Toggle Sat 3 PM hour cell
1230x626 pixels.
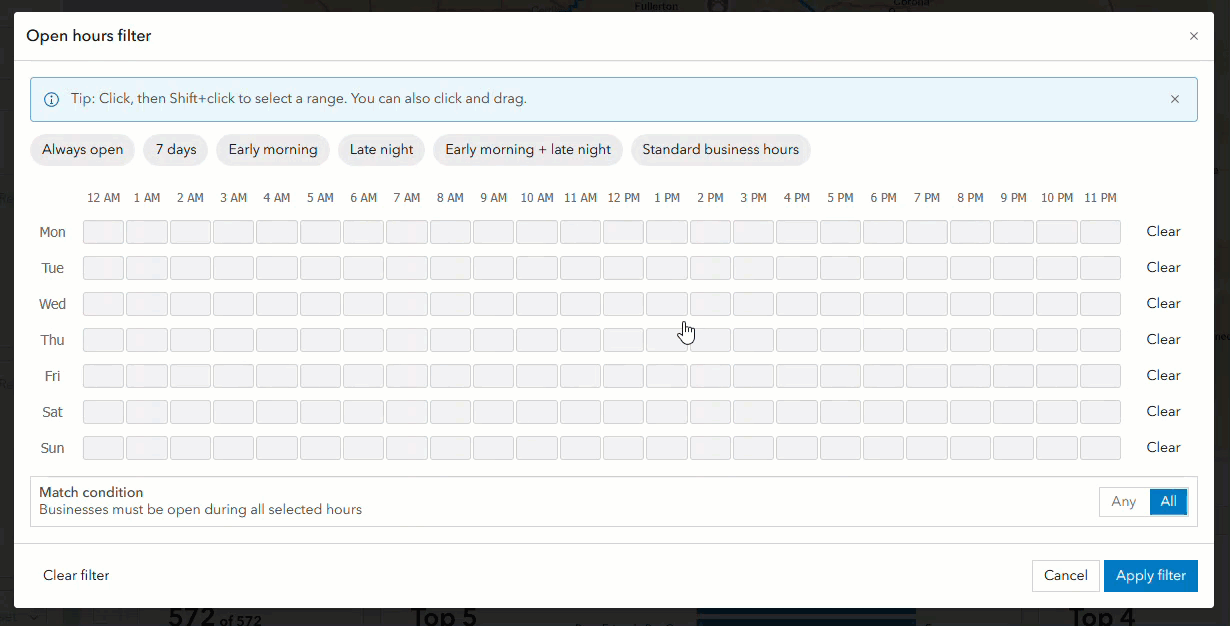click(753, 412)
